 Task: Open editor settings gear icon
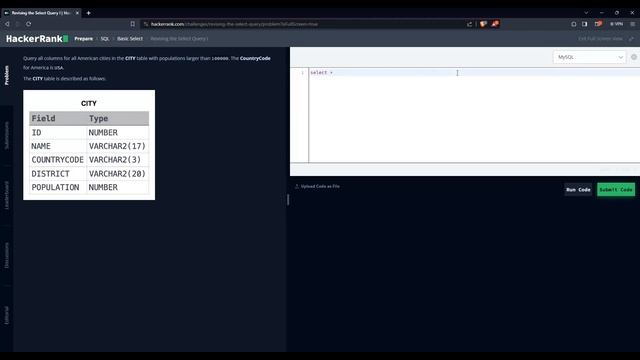pyautogui.click(x=634, y=57)
